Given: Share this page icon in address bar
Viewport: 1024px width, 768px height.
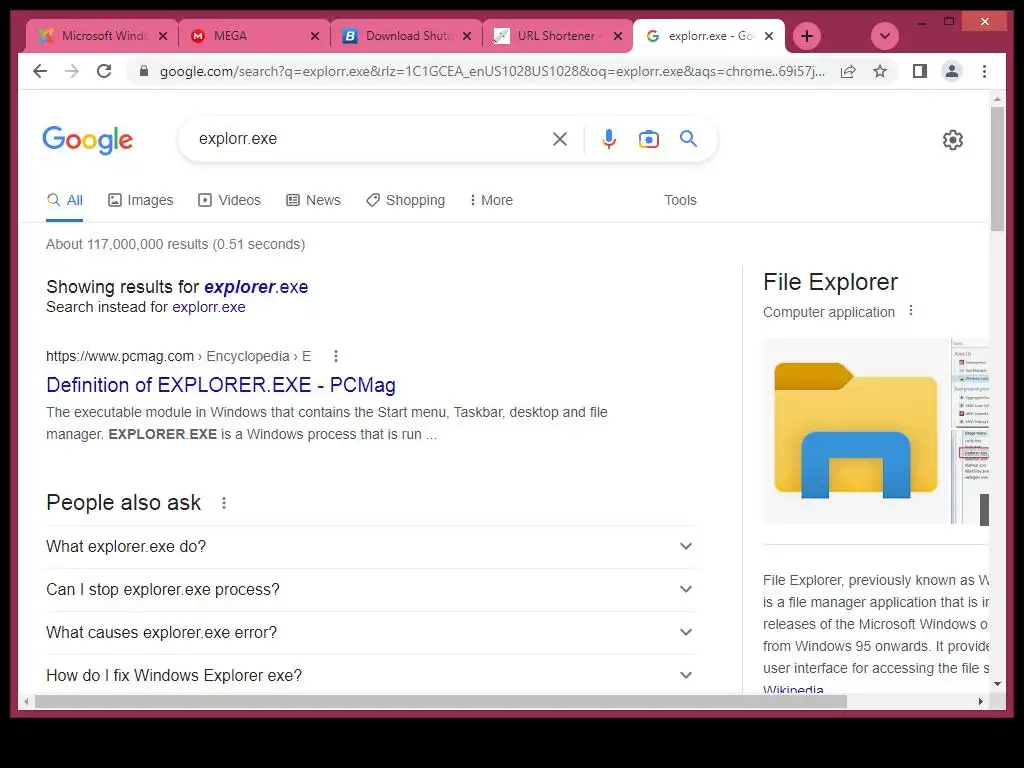Looking at the screenshot, I should (848, 71).
